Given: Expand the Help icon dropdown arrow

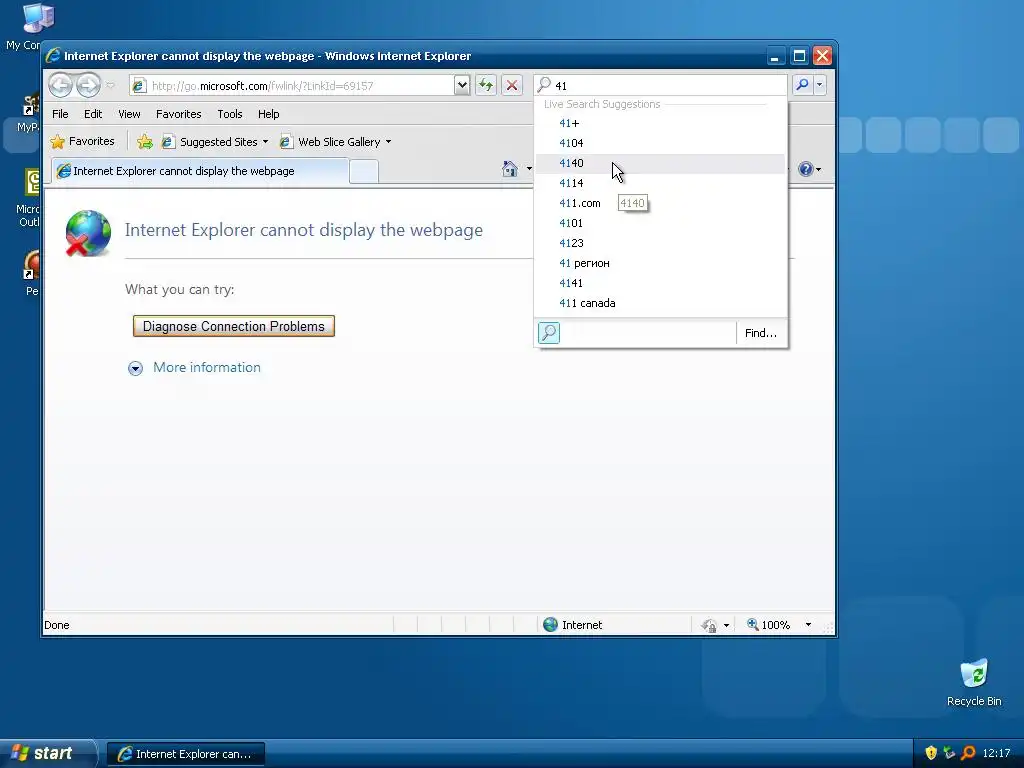Looking at the screenshot, I should pyautogui.click(x=819, y=170).
